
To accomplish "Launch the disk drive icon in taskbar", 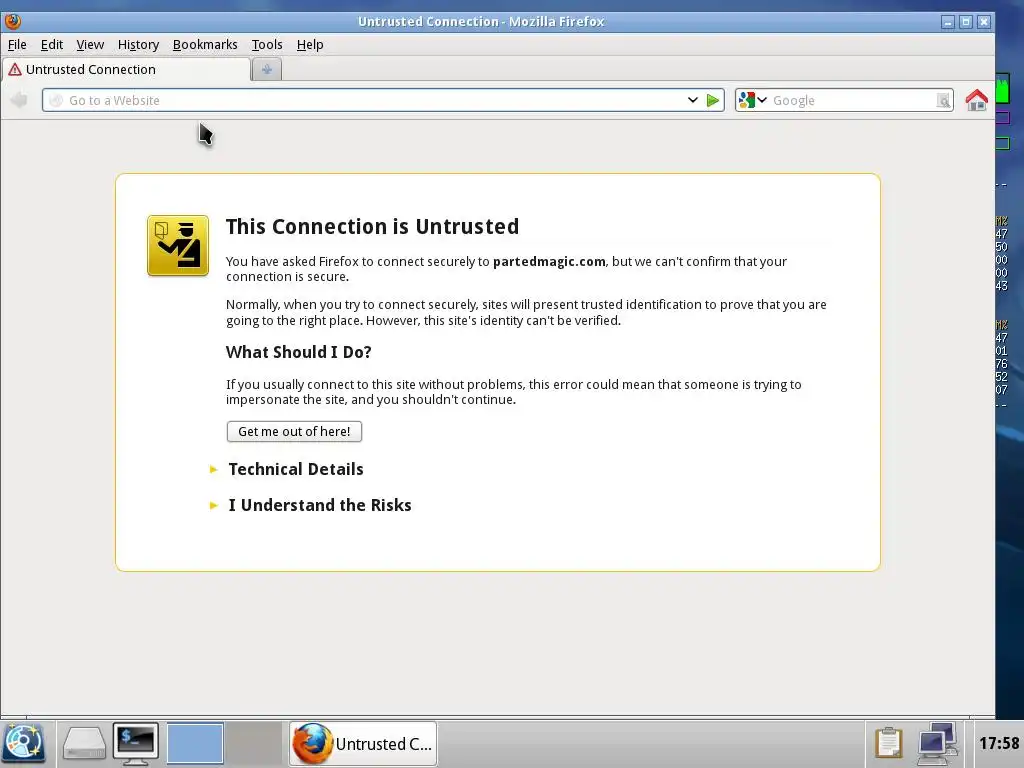I will pyautogui.click(x=84, y=743).
